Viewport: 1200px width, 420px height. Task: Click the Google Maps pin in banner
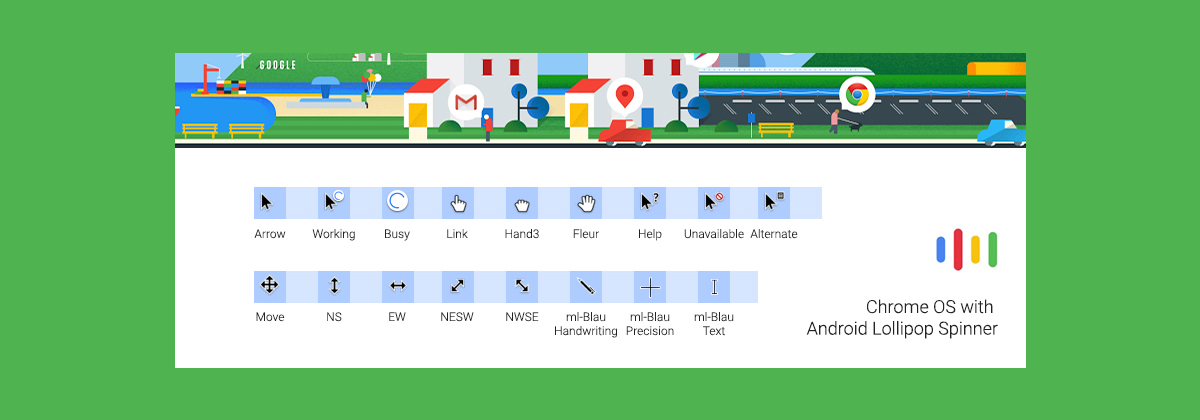pyautogui.click(x=625, y=98)
